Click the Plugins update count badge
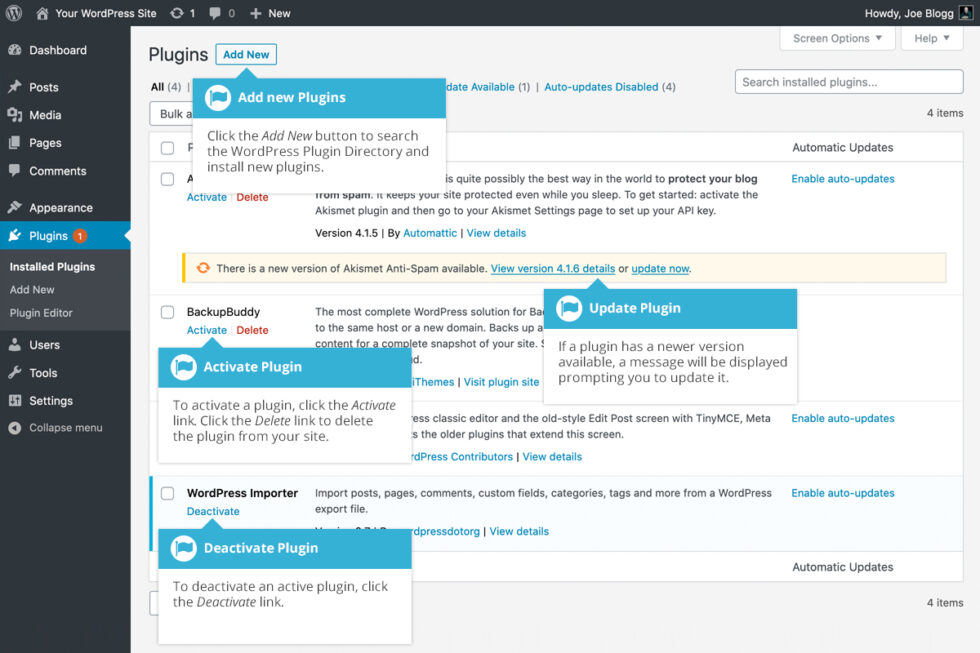The width and height of the screenshot is (980, 653). point(79,236)
